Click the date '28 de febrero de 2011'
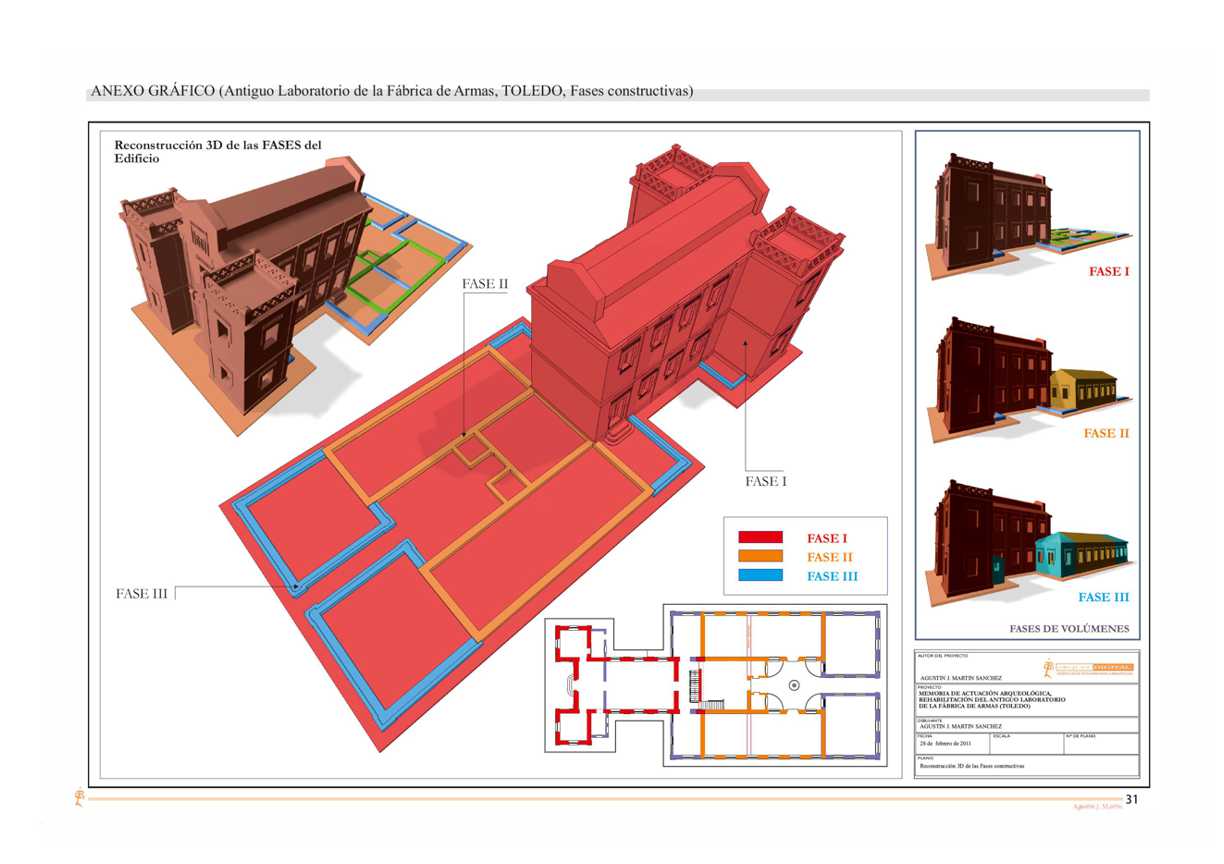 pos(945,744)
